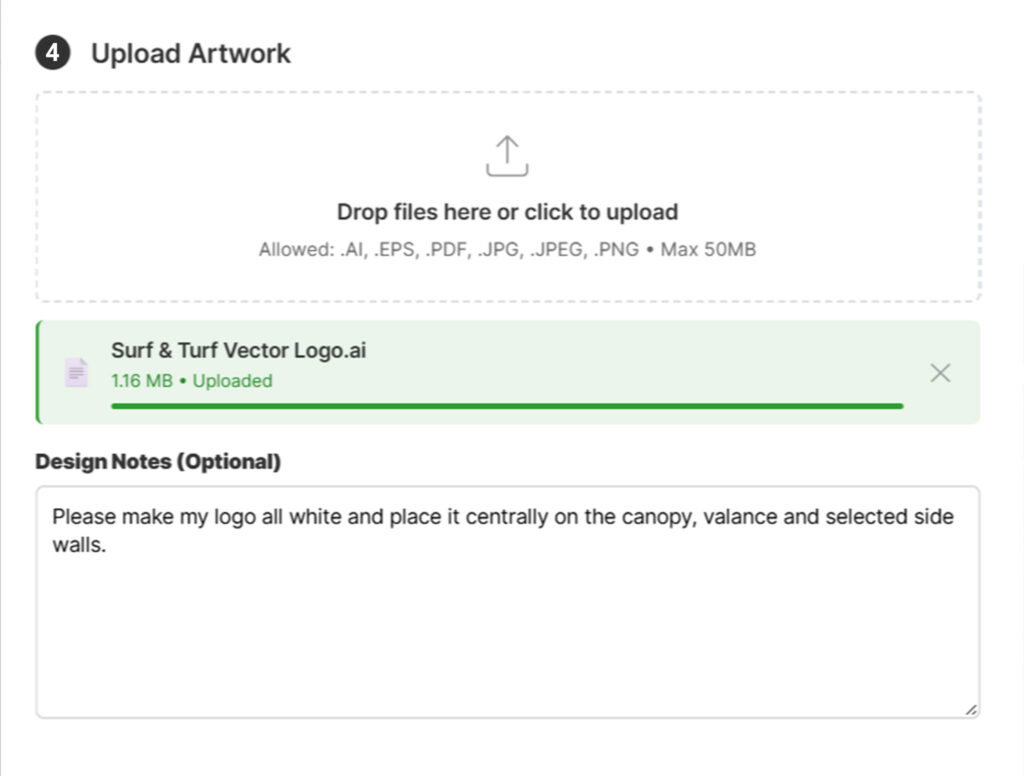The height and width of the screenshot is (776, 1024).
Task: Click the upload tray icon in the dropzone
Action: [508, 155]
